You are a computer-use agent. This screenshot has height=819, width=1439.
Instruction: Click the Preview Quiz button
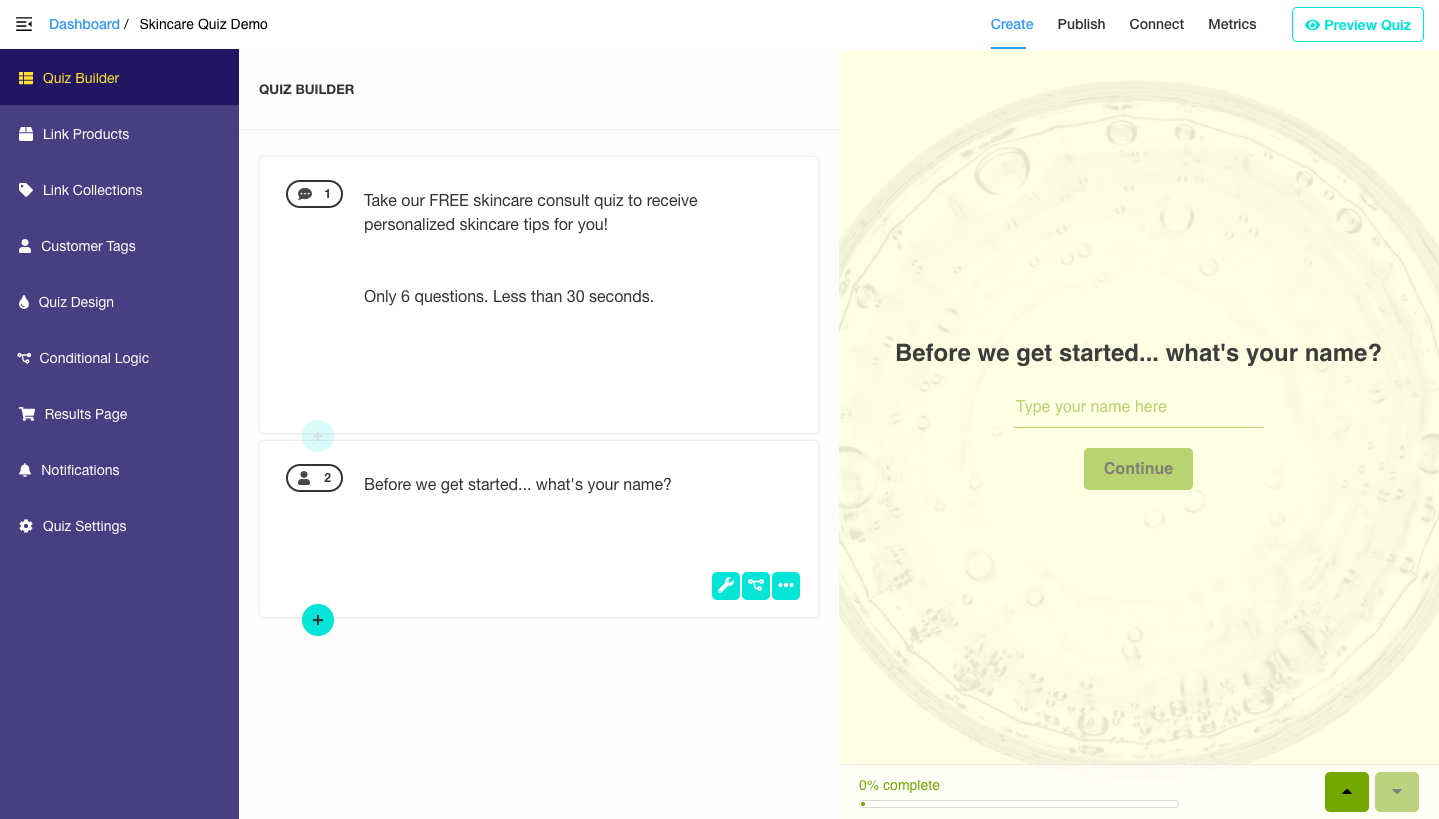[1358, 25]
